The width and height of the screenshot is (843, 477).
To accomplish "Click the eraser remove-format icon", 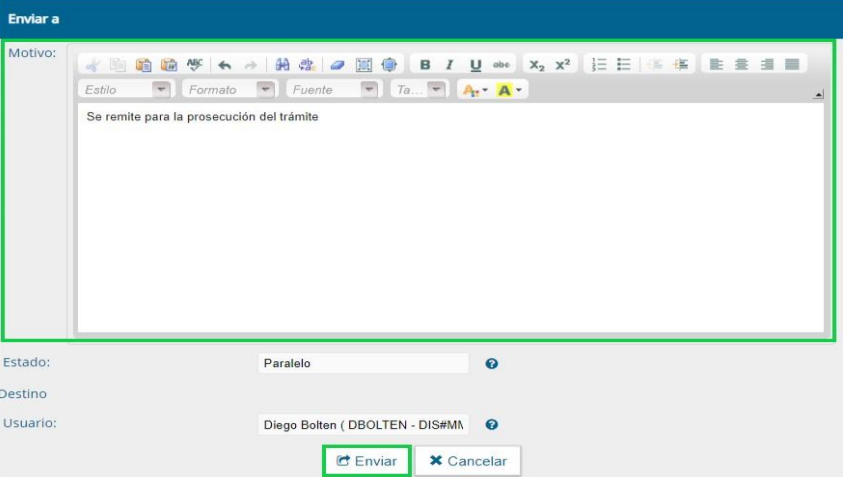I will pyautogui.click(x=337, y=65).
